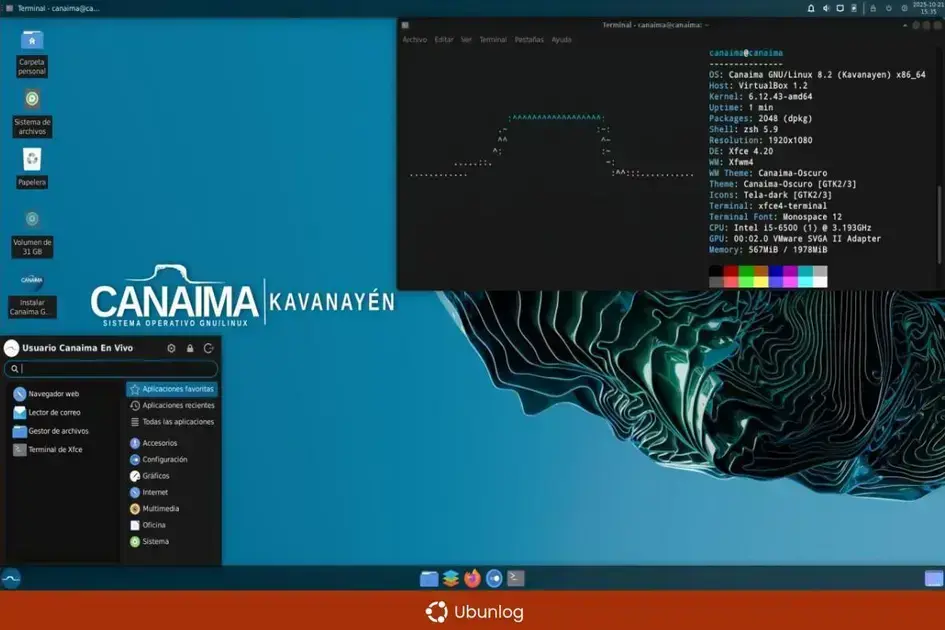Click the Whisker menu search field
This screenshot has width=945, height=630.
[x=111, y=368]
